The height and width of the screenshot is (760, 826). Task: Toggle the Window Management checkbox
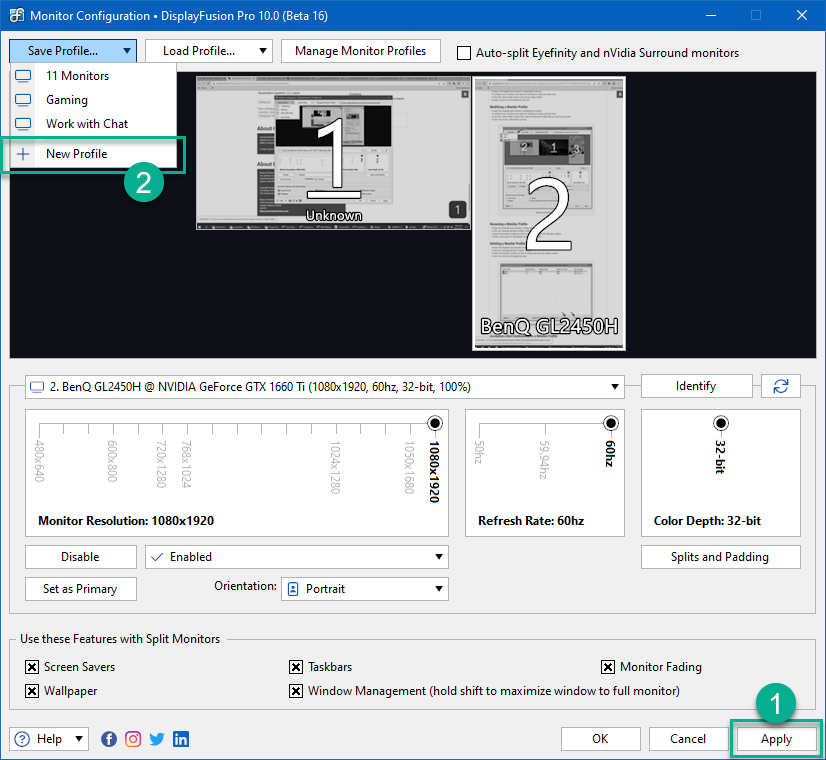point(296,690)
